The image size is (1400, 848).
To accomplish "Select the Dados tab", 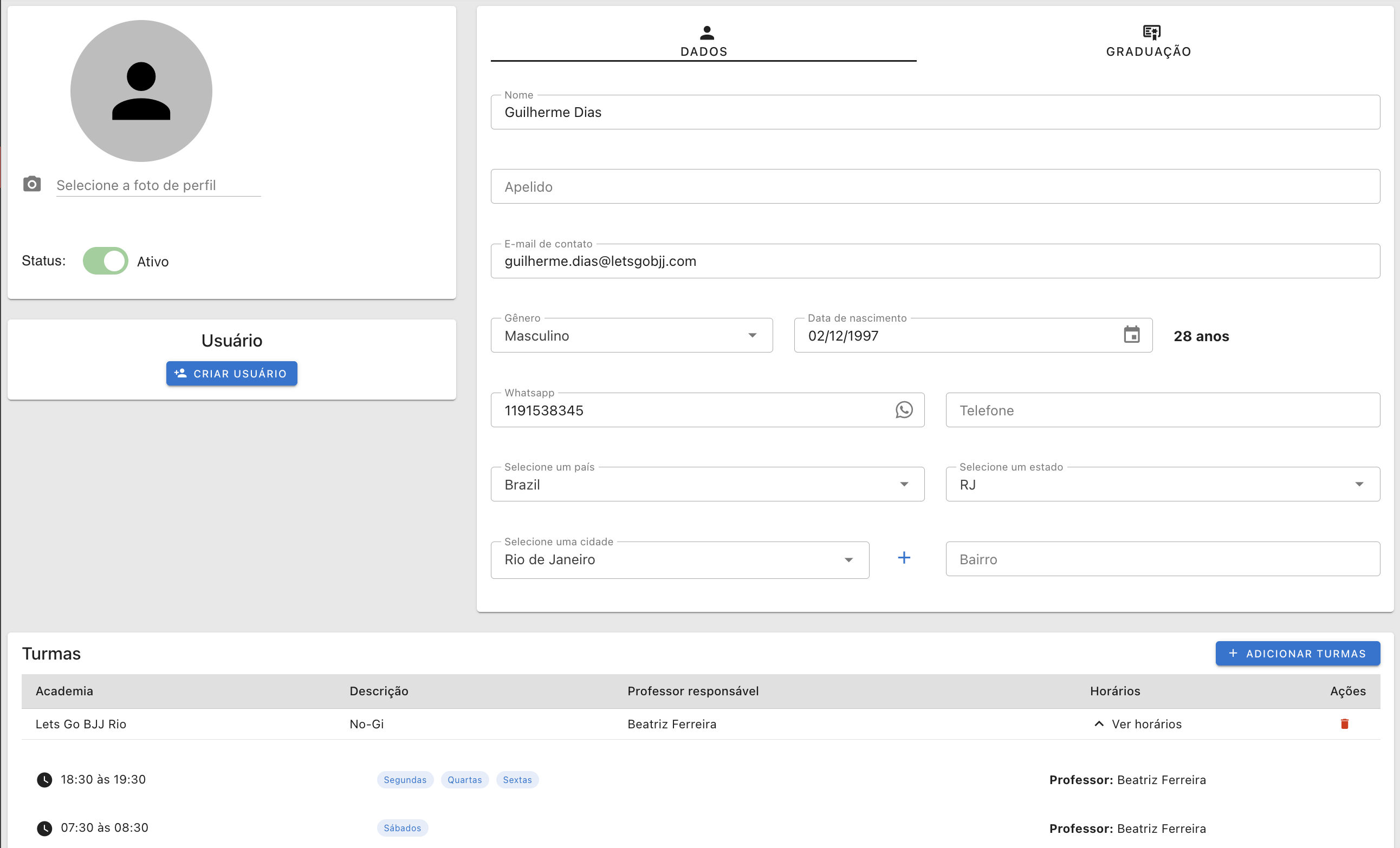I will (x=703, y=41).
